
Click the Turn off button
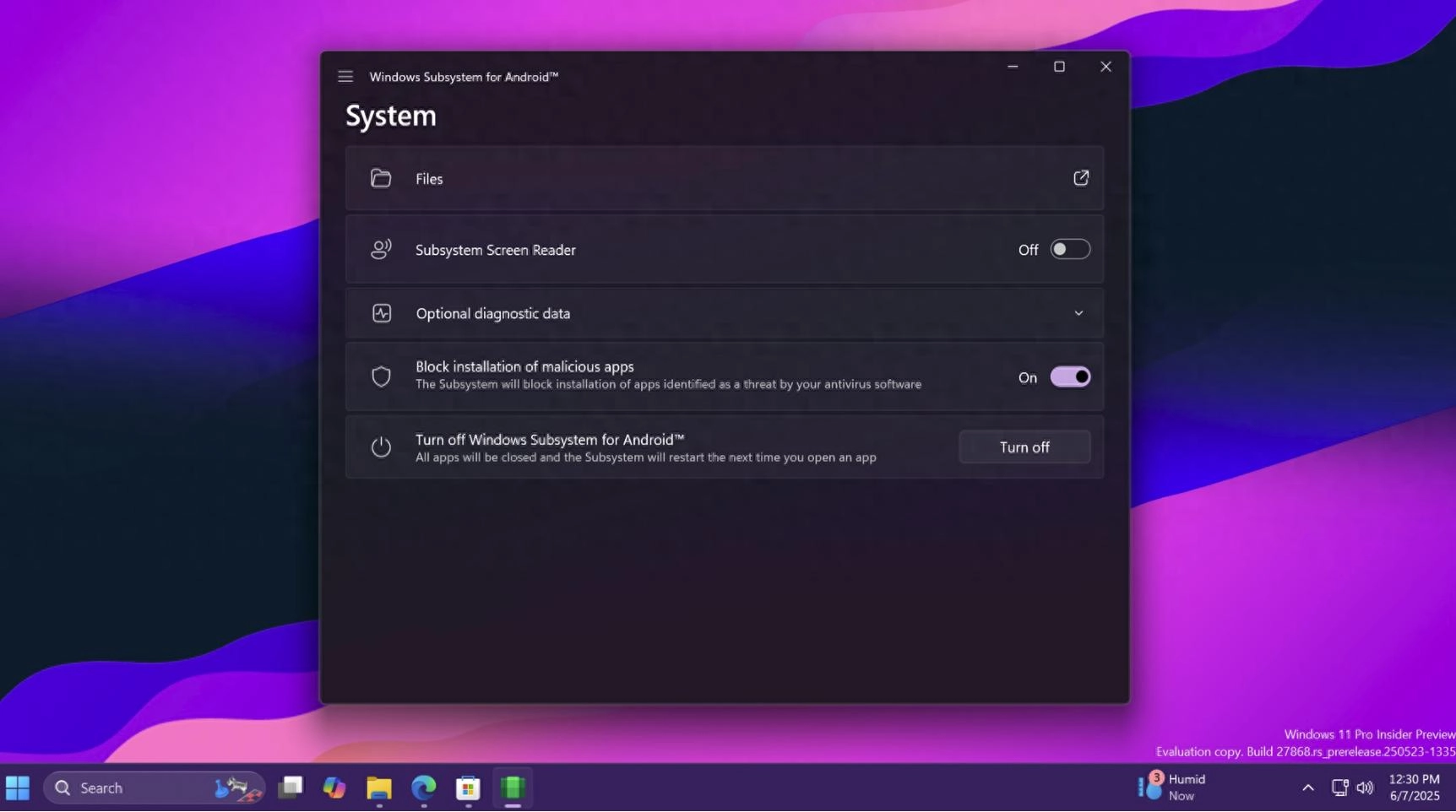coord(1024,447)
